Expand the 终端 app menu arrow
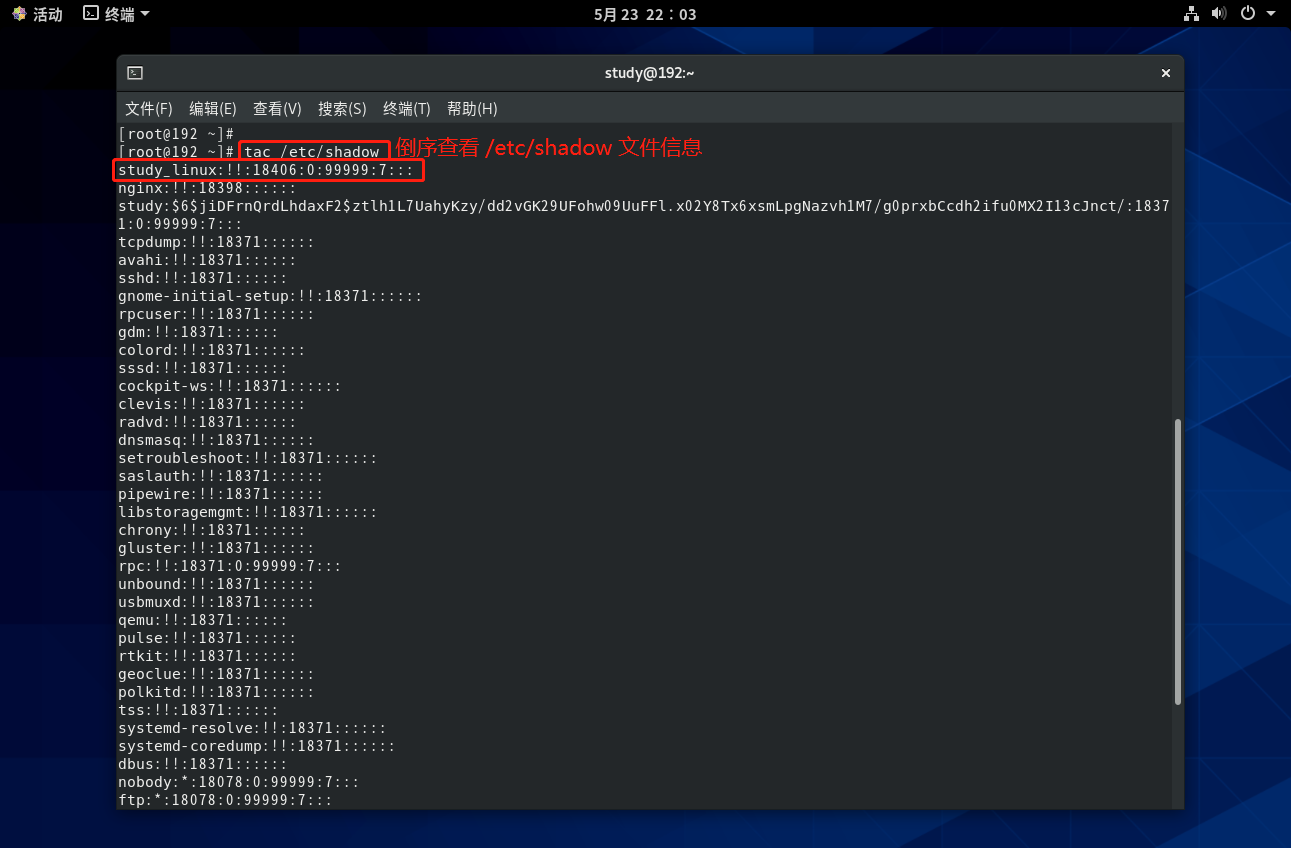Viewport: 1291px width, 848px height. (145, 14)
